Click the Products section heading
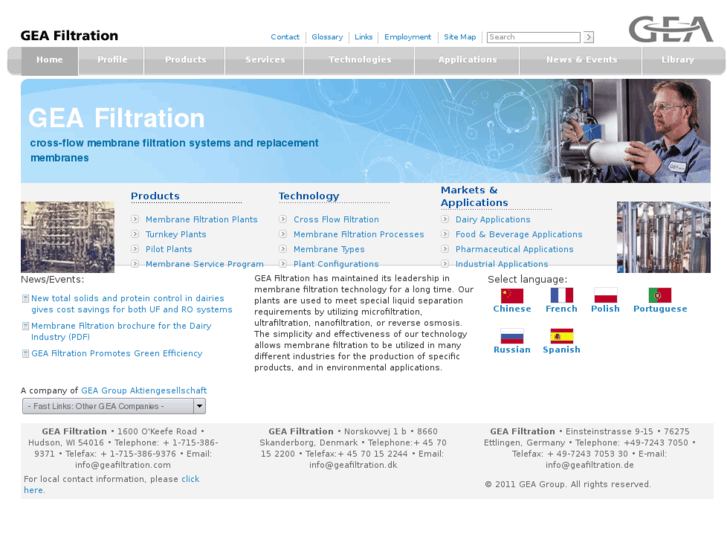 [x=155, y=196]
